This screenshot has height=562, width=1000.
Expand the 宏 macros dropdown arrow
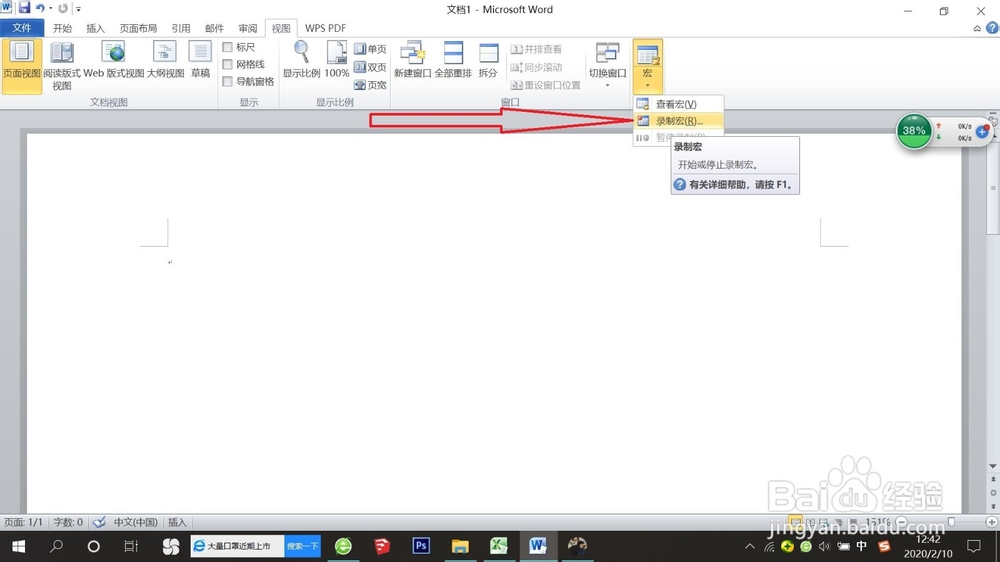[x=647, y=85]
